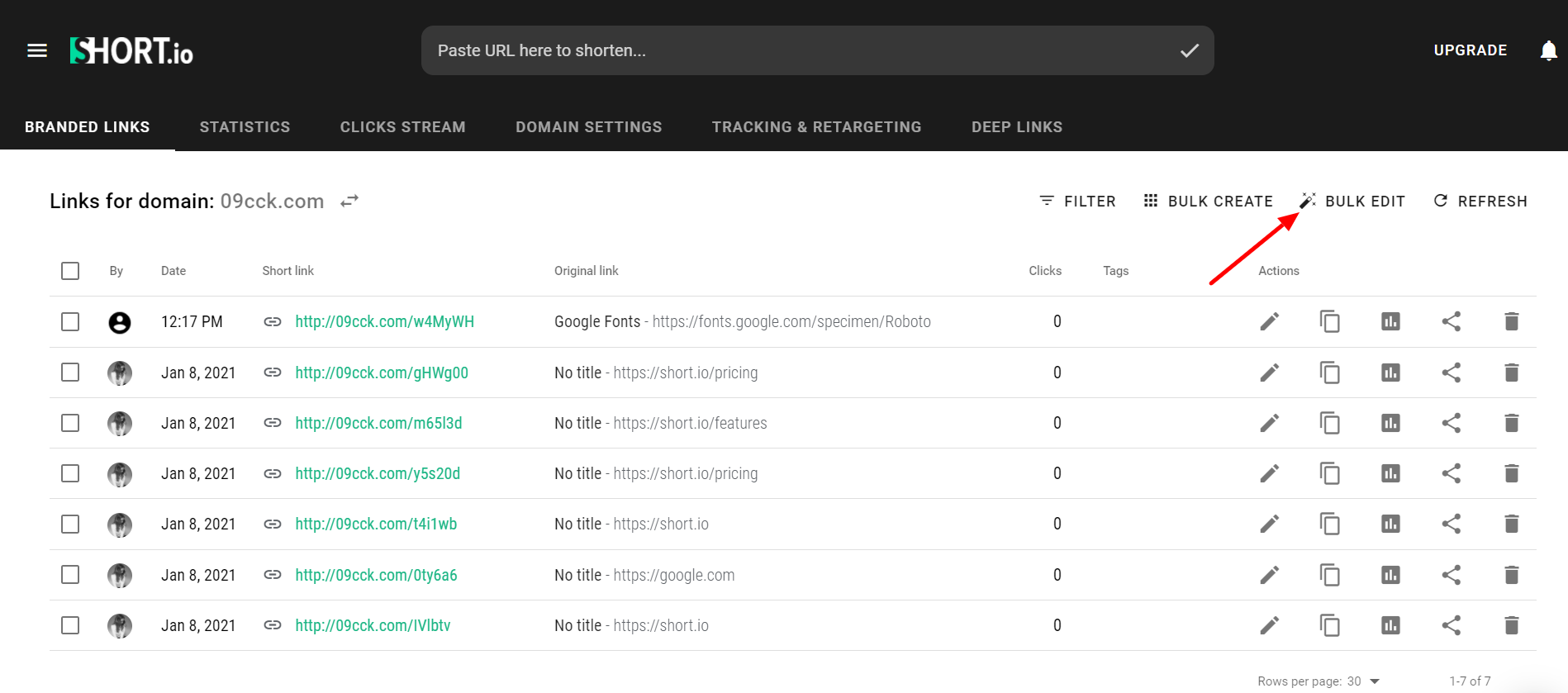Image resolution: width=1568 pixels, height=693 pixels.
Task: Open the Filter options
Action: click(x=1077, y=201)
